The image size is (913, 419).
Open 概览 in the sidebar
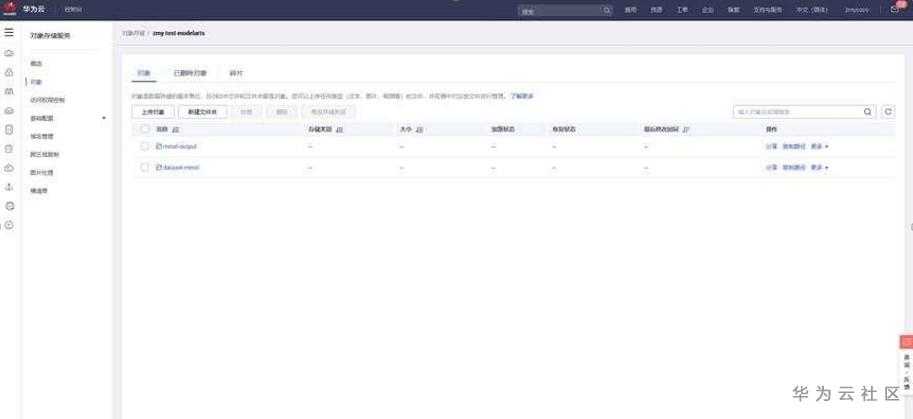pos(36,63)
